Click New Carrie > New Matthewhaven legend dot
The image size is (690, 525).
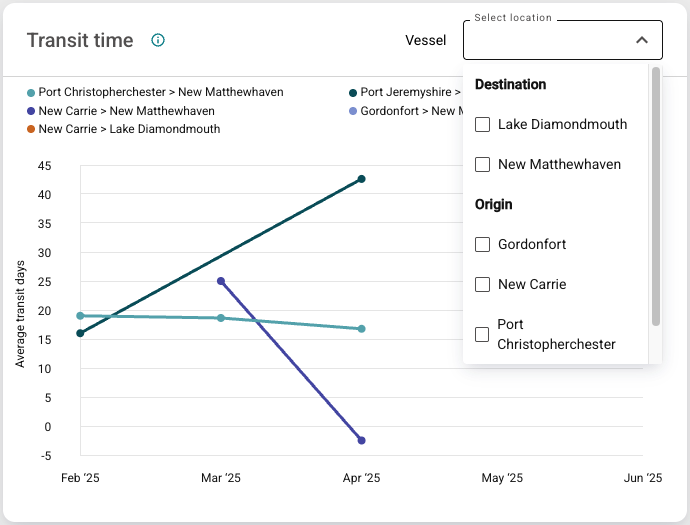[31, 111]
